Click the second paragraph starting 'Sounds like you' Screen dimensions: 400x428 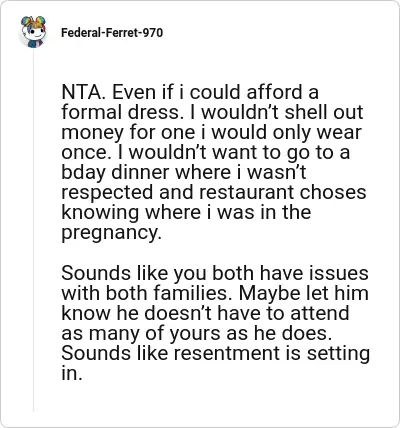(x=216, y=323)
